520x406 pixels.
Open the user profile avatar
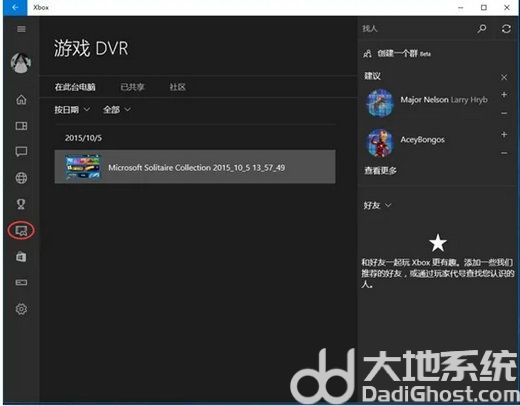[x=21, y=63]
